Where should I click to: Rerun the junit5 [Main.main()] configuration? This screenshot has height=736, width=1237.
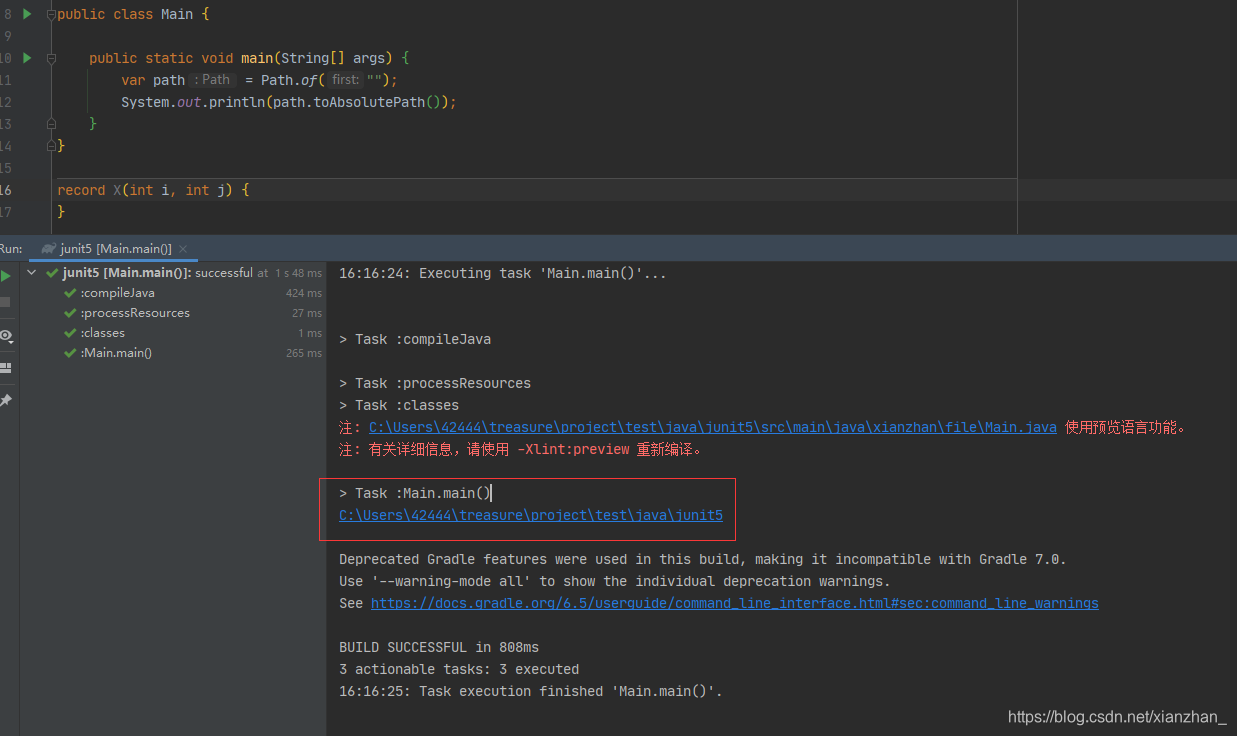pos(6,276)
